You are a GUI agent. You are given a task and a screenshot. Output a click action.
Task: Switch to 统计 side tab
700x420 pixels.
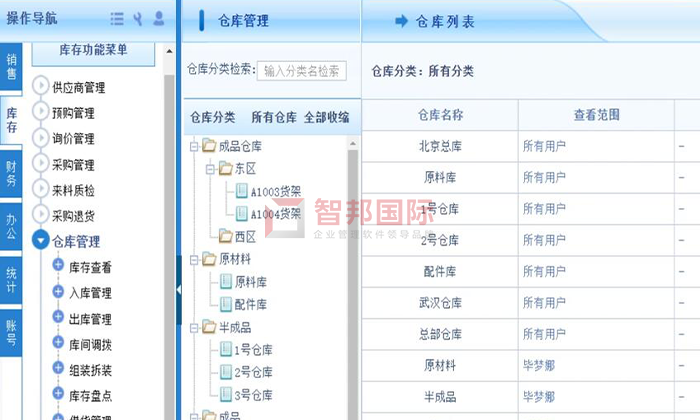coord(11,280)
